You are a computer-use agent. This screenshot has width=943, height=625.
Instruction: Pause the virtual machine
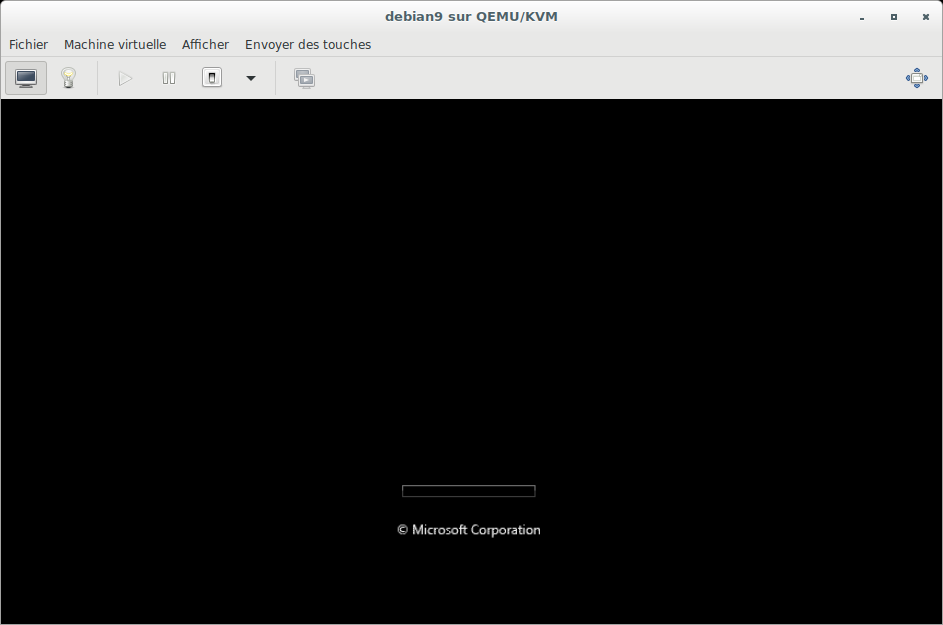coord(169,78)
